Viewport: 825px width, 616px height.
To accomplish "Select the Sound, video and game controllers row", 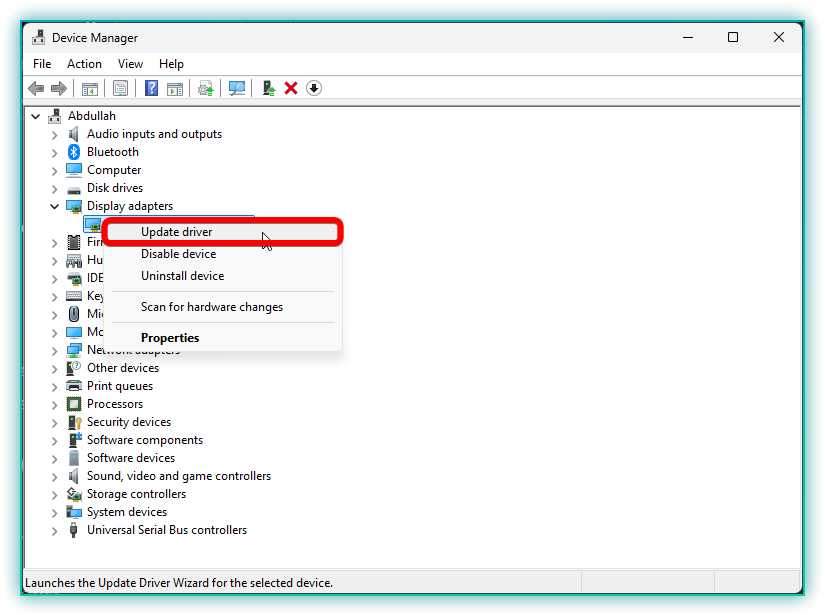I will (179, 476).
